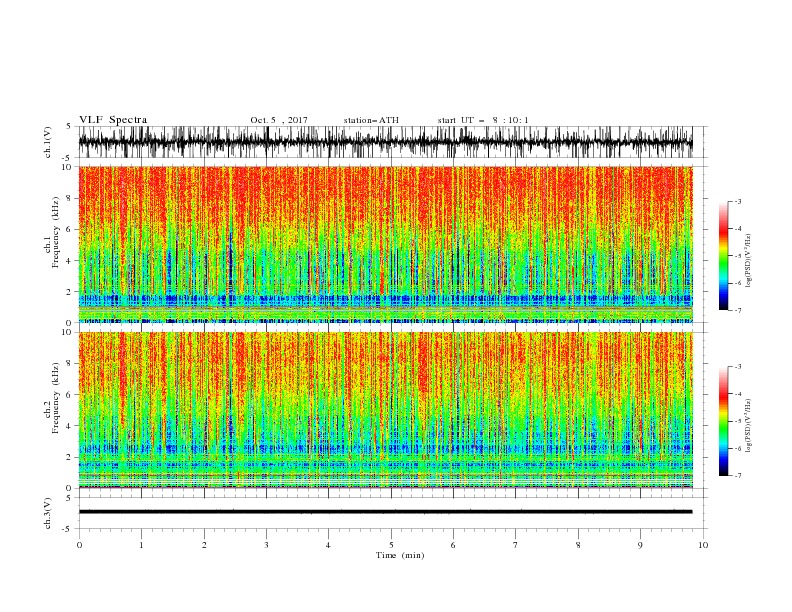The image size is (792, 612).
Task: Click the ch.2 spectrogram color bar
Action: [723, 421]
